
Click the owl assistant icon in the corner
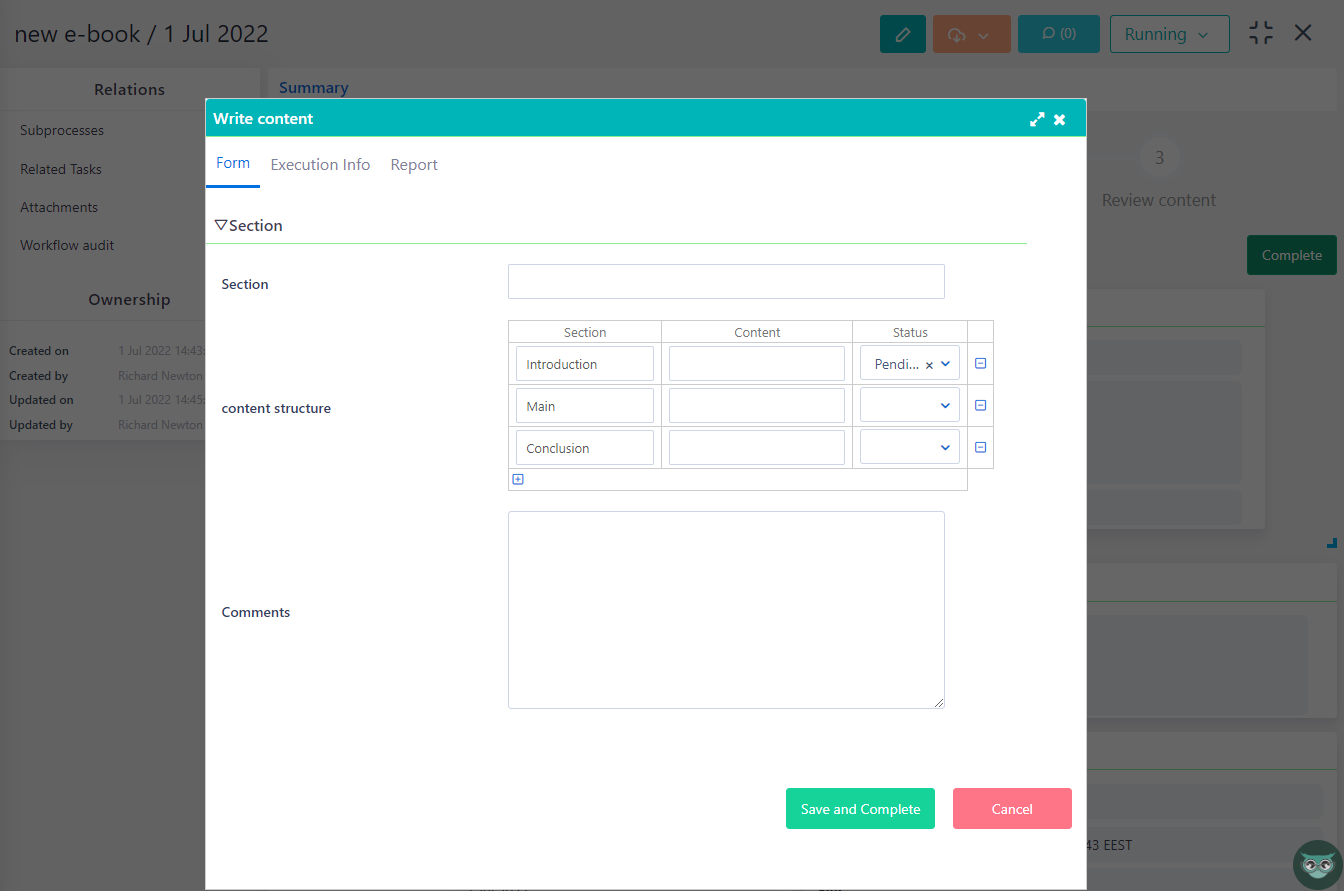point(1318,864)
